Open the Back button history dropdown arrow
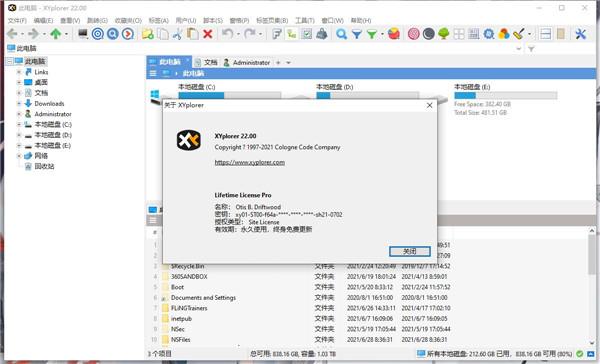This screenshot has height=364, width=600. [x=22, y=34]
